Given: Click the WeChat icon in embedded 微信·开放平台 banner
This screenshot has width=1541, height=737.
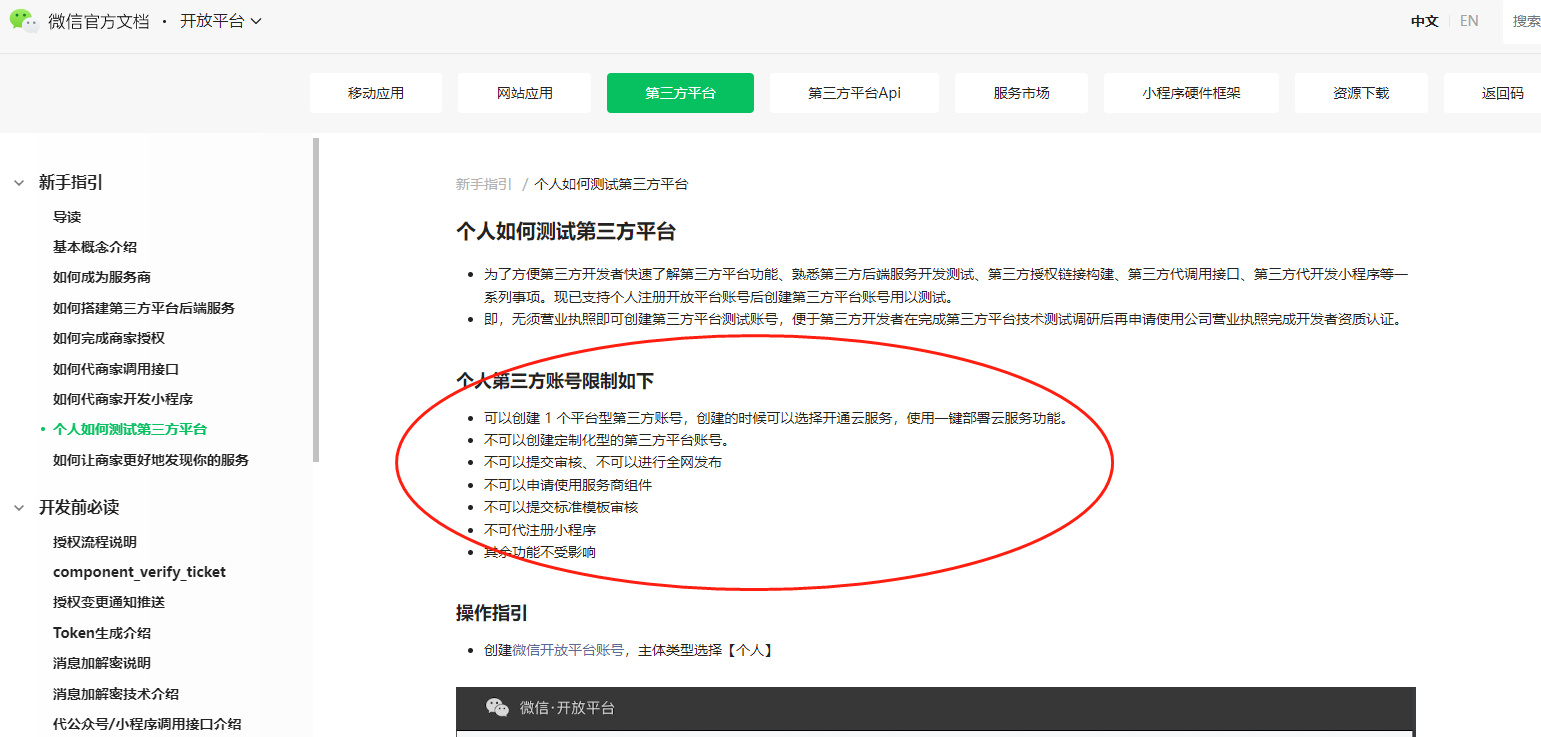Looking at the screenshot, I should pos(497,708).
